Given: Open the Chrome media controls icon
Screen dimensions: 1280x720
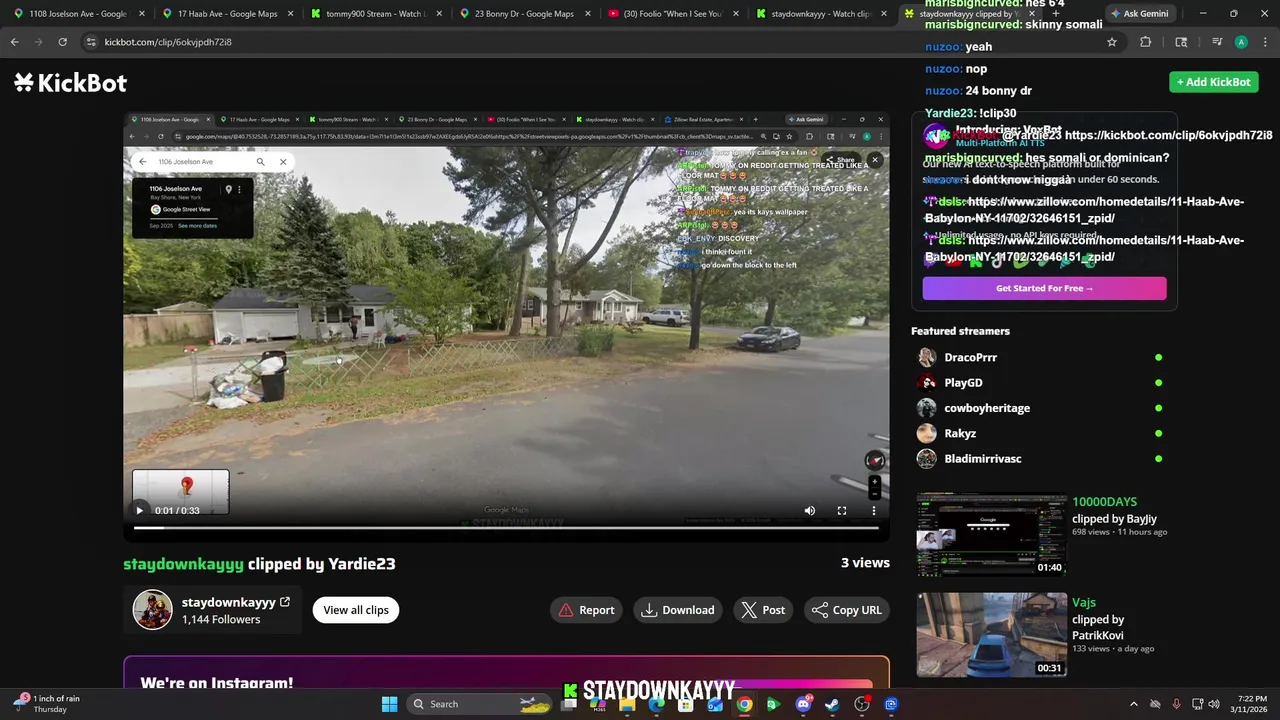Looking at the screenshot, I should (x=1217, y=42).
